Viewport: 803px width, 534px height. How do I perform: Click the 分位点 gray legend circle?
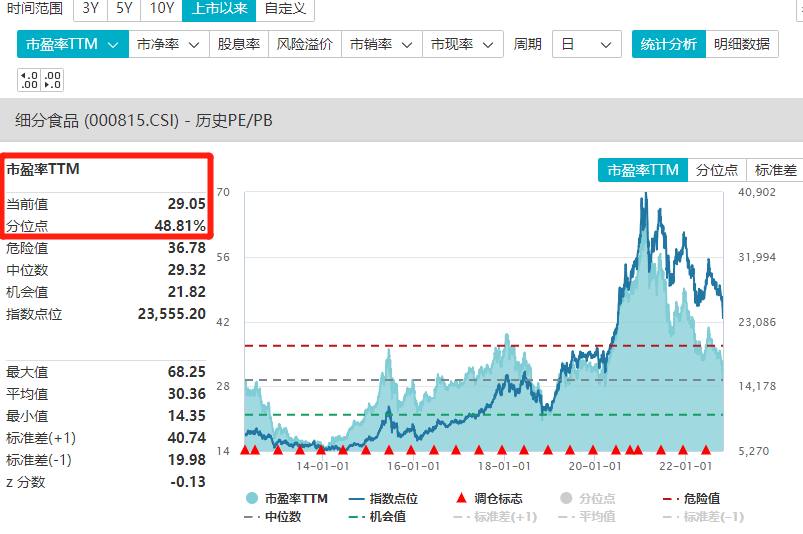pyautogui.click(x=566, y=498)
